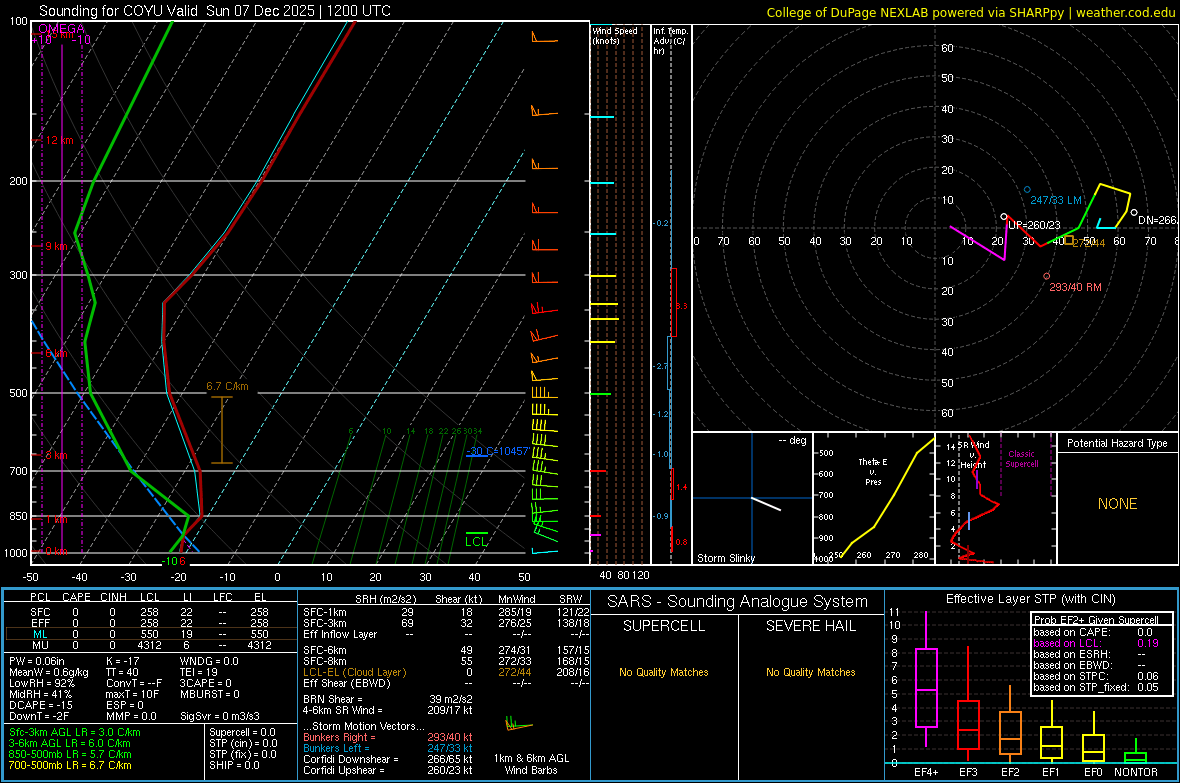Click the LowRH = 92% value

tap(41, 684)
